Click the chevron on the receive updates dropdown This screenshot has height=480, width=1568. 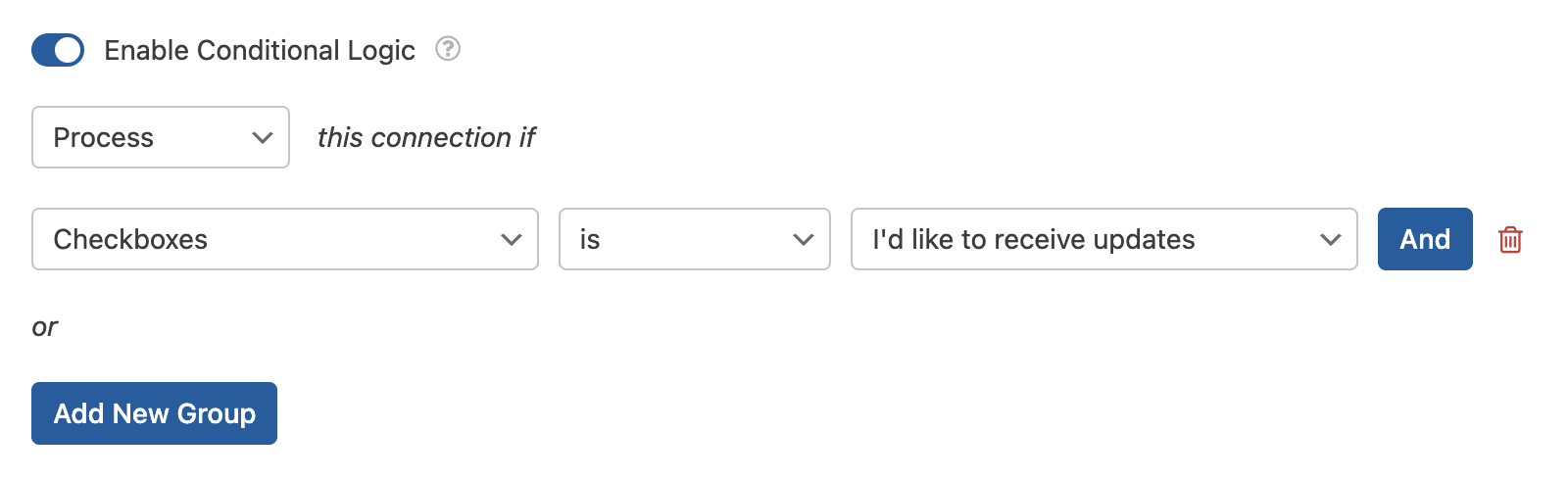click(1330, 240)
